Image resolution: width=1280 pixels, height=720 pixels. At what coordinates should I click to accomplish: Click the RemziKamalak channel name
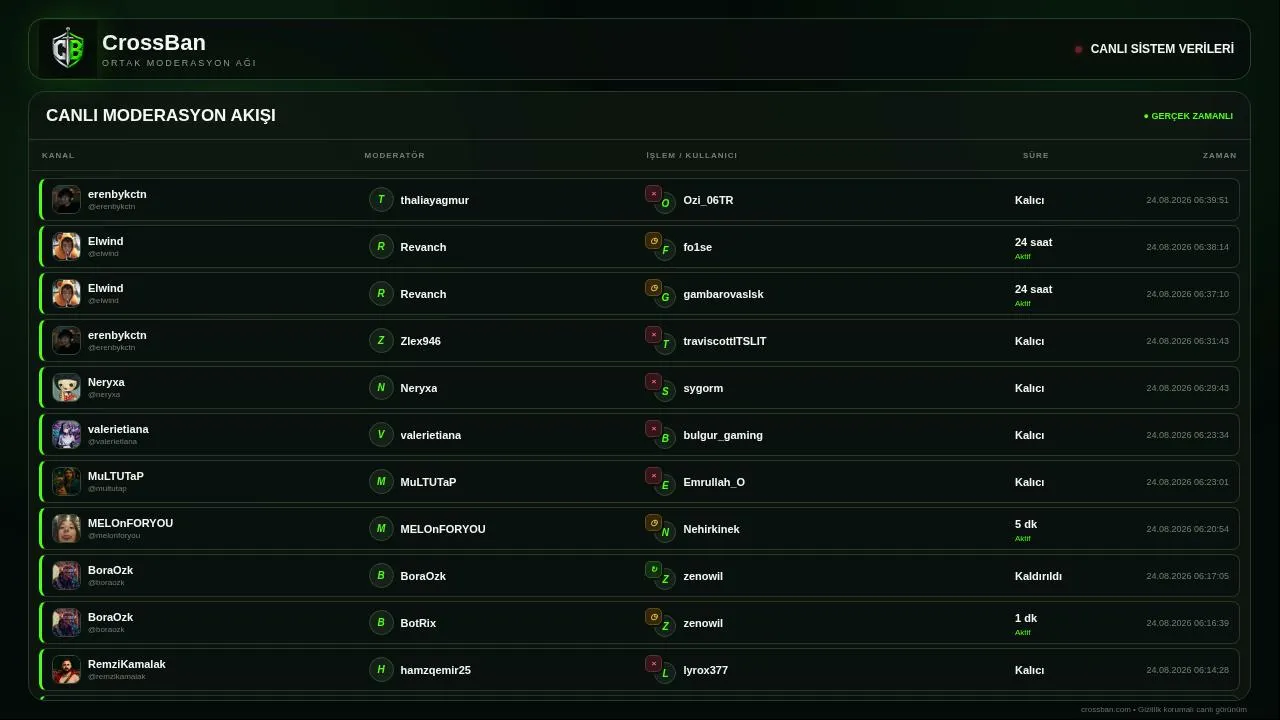click(x=127, y=664)
